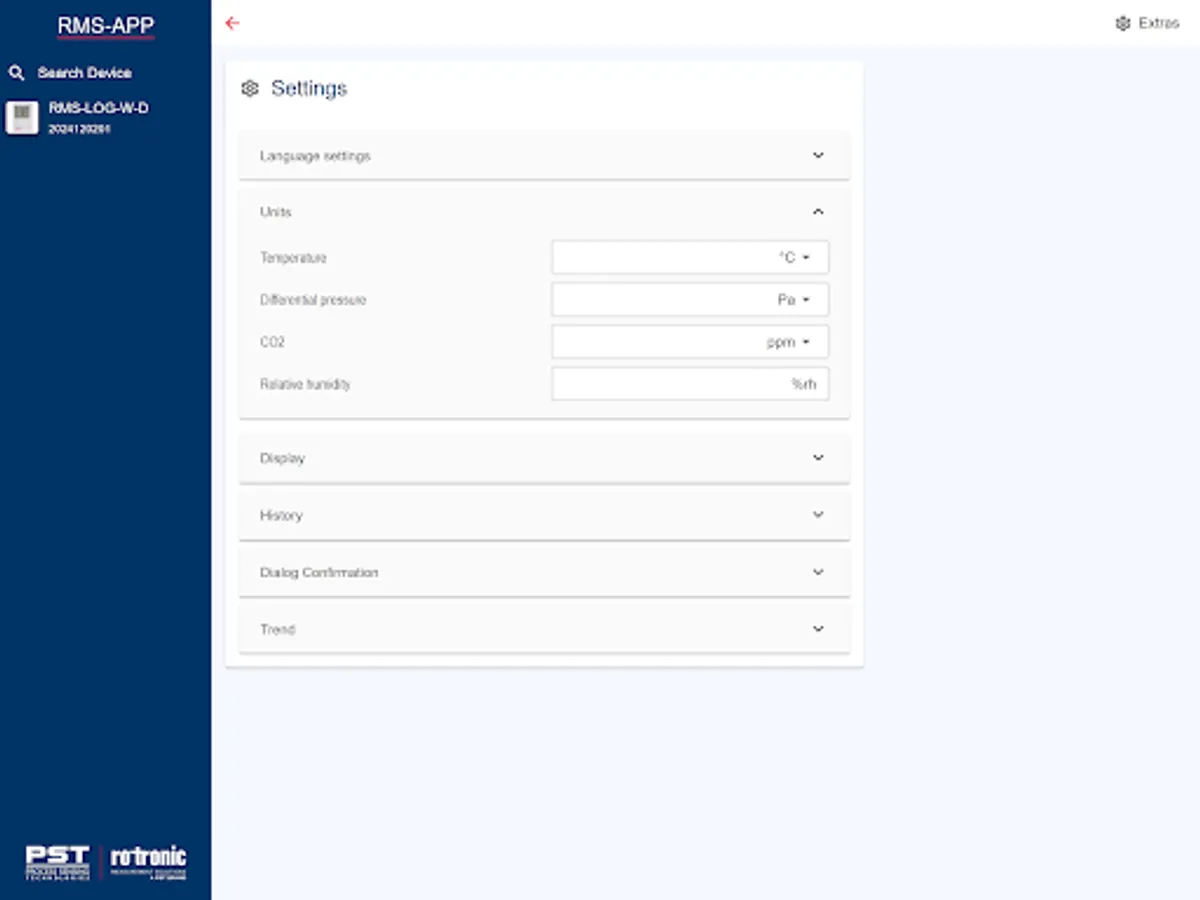Collapse the Units section

pyautogui.click(x=819, y=211)
